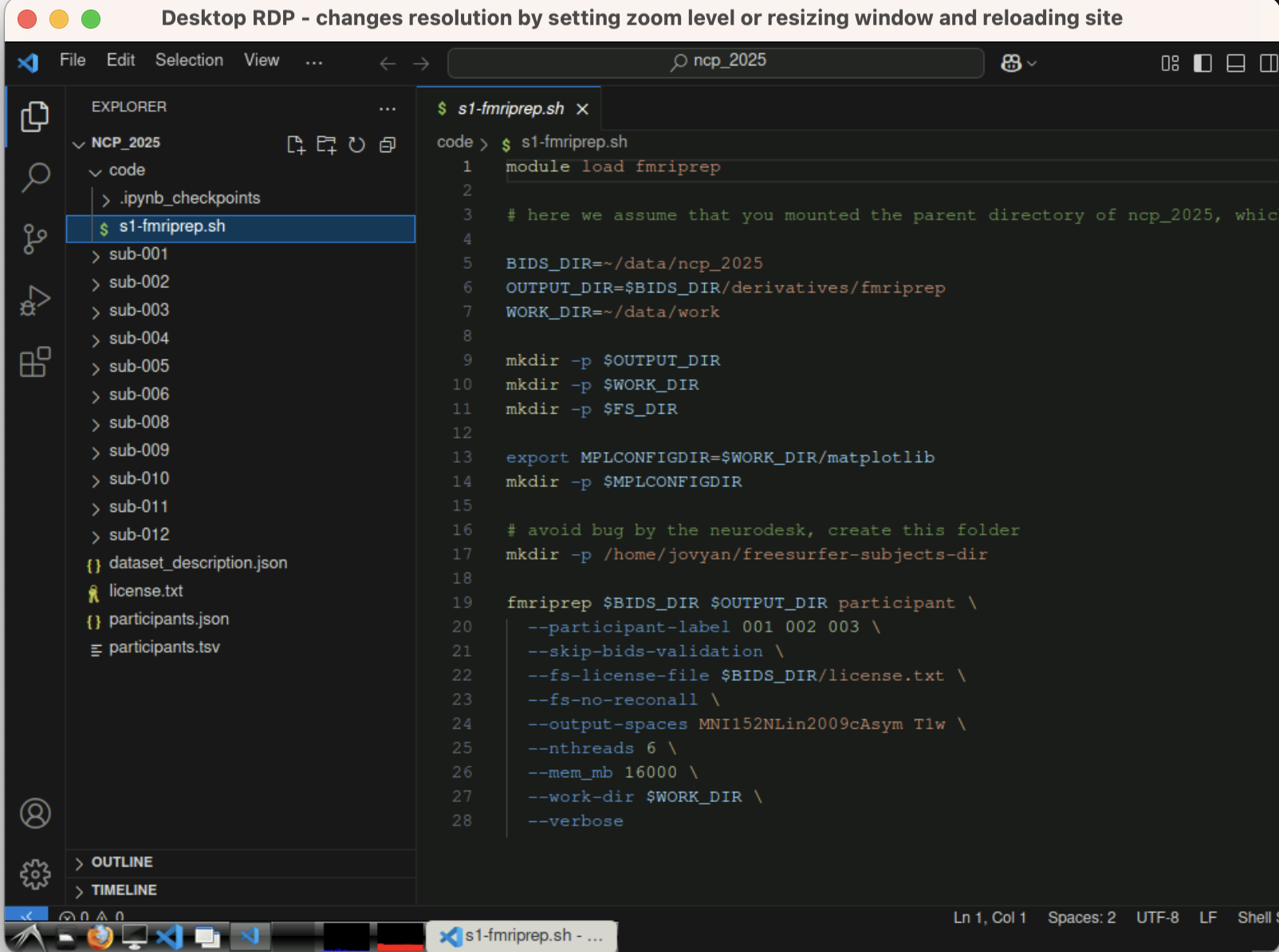Viewport: 1279px width, 952px height.
Task: Open the Extensions view
Action: pyautogui.click(x=35, y=362)
